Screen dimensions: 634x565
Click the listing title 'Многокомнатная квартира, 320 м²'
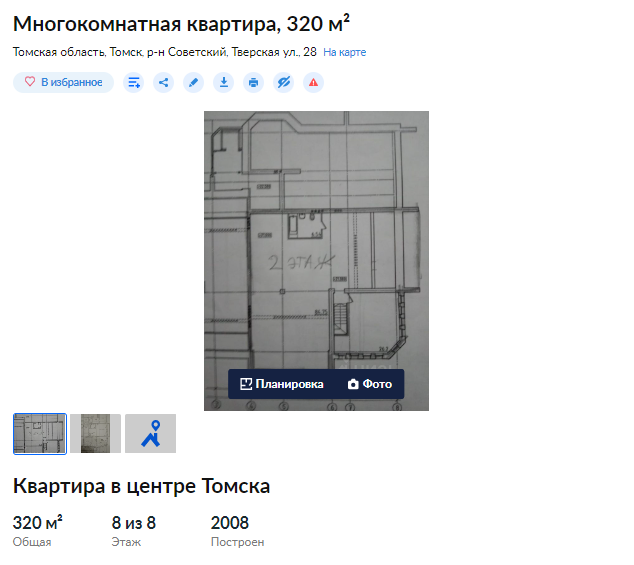click(181, 23)
